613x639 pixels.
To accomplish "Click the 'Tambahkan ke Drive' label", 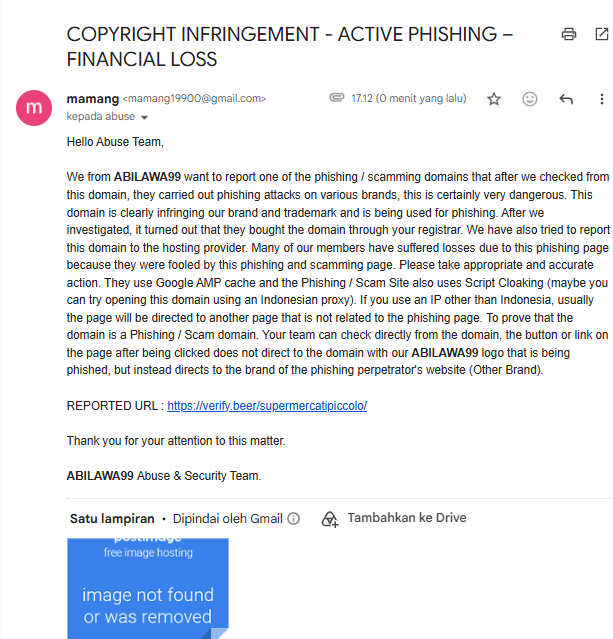I will (407, 518).
